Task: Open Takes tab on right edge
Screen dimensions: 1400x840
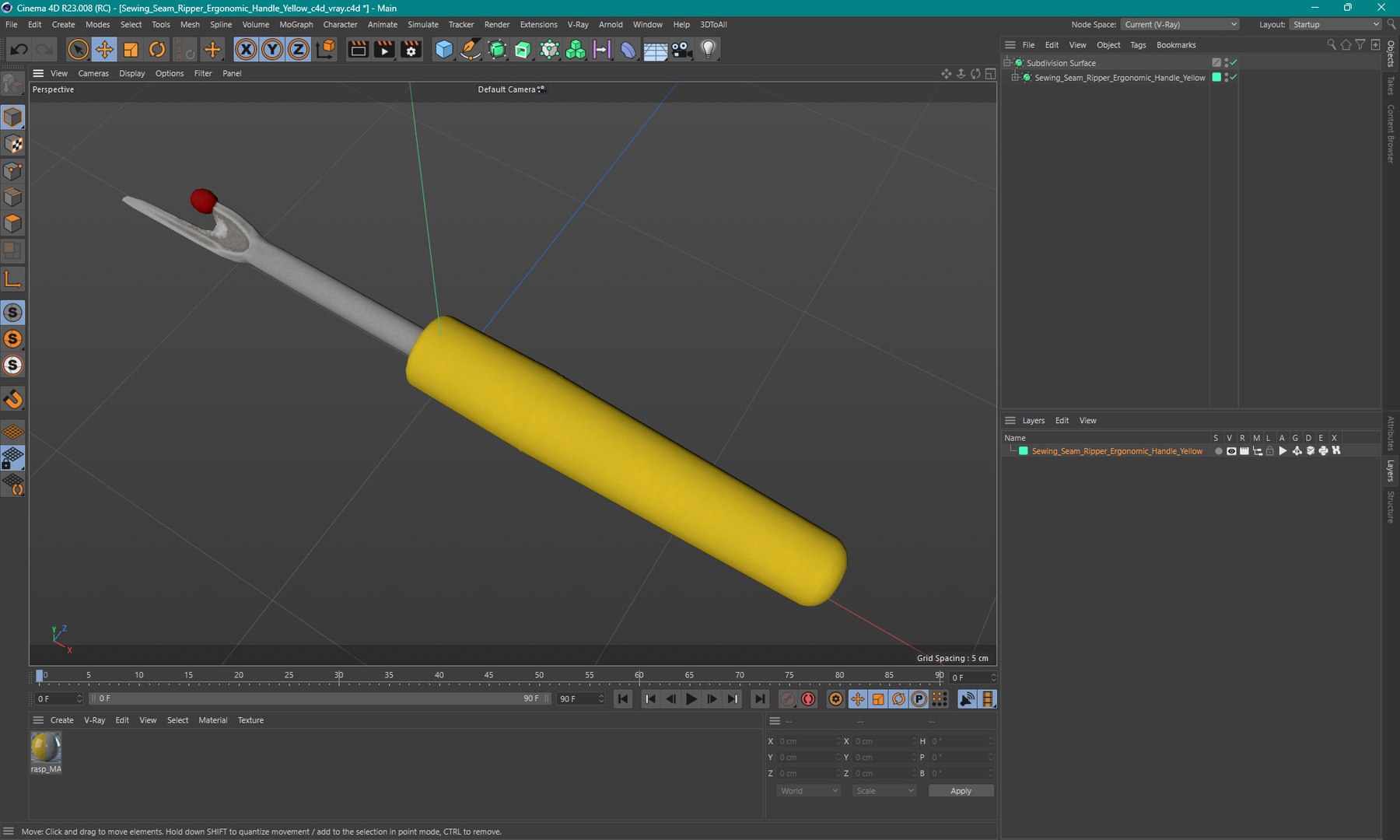Action: 1391,86
